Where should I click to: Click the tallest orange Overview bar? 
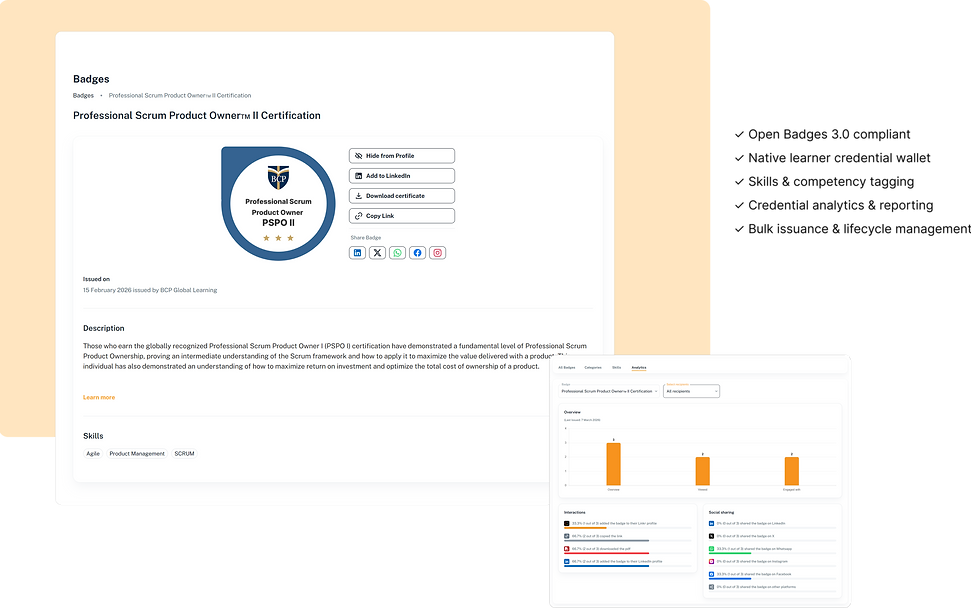click(613, 464)
